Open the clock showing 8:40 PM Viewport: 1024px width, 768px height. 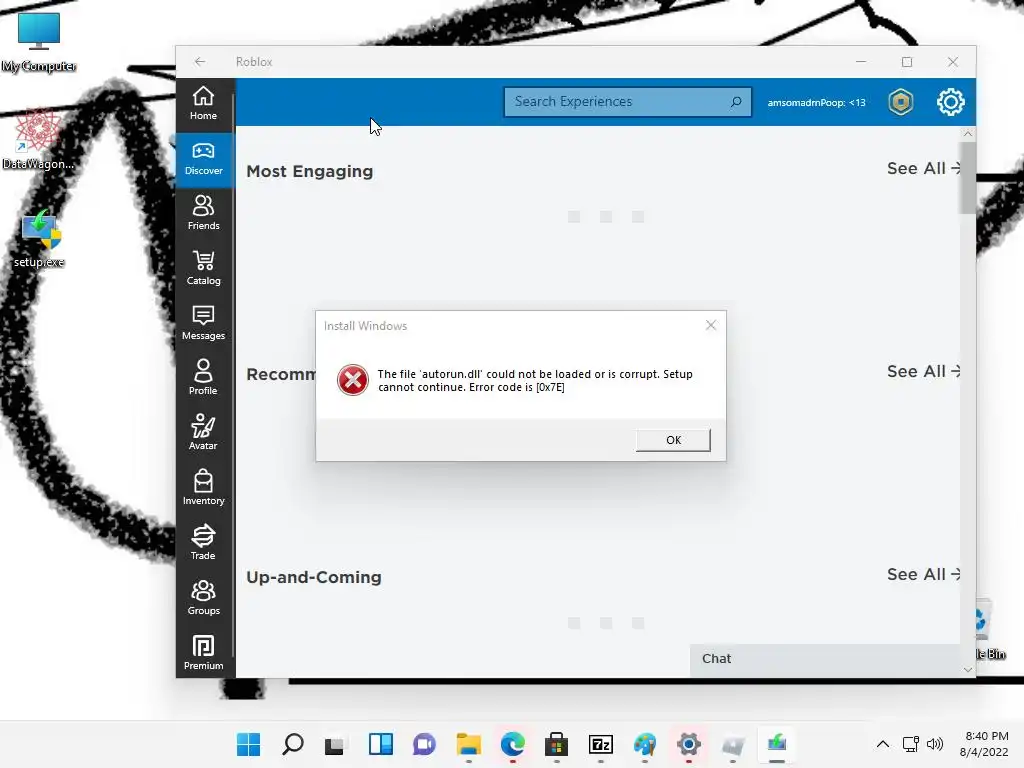coord(984,744)
